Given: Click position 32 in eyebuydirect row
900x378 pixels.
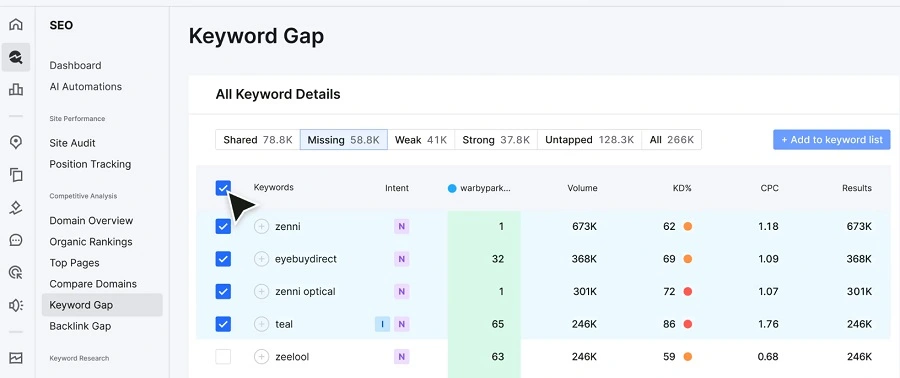Looking at the screenshot, I should tap(498, 259).
